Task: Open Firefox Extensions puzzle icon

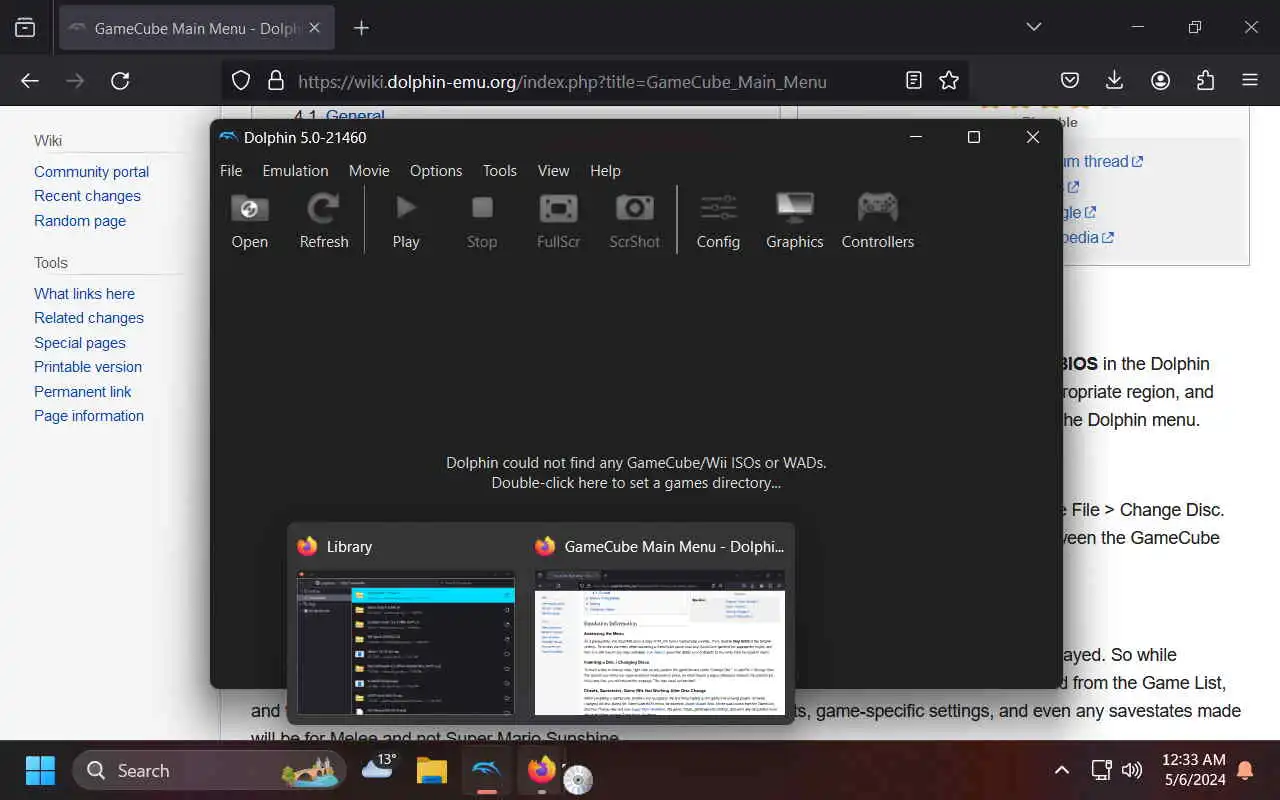Action: point(1205,81)
